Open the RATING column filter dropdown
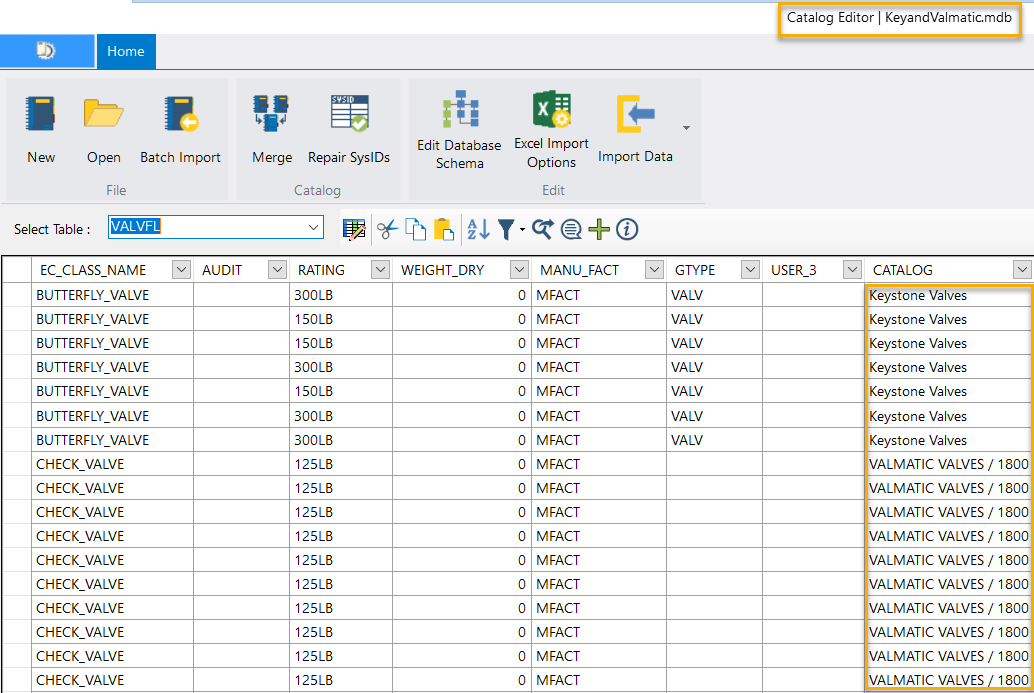 pos(380,270)
